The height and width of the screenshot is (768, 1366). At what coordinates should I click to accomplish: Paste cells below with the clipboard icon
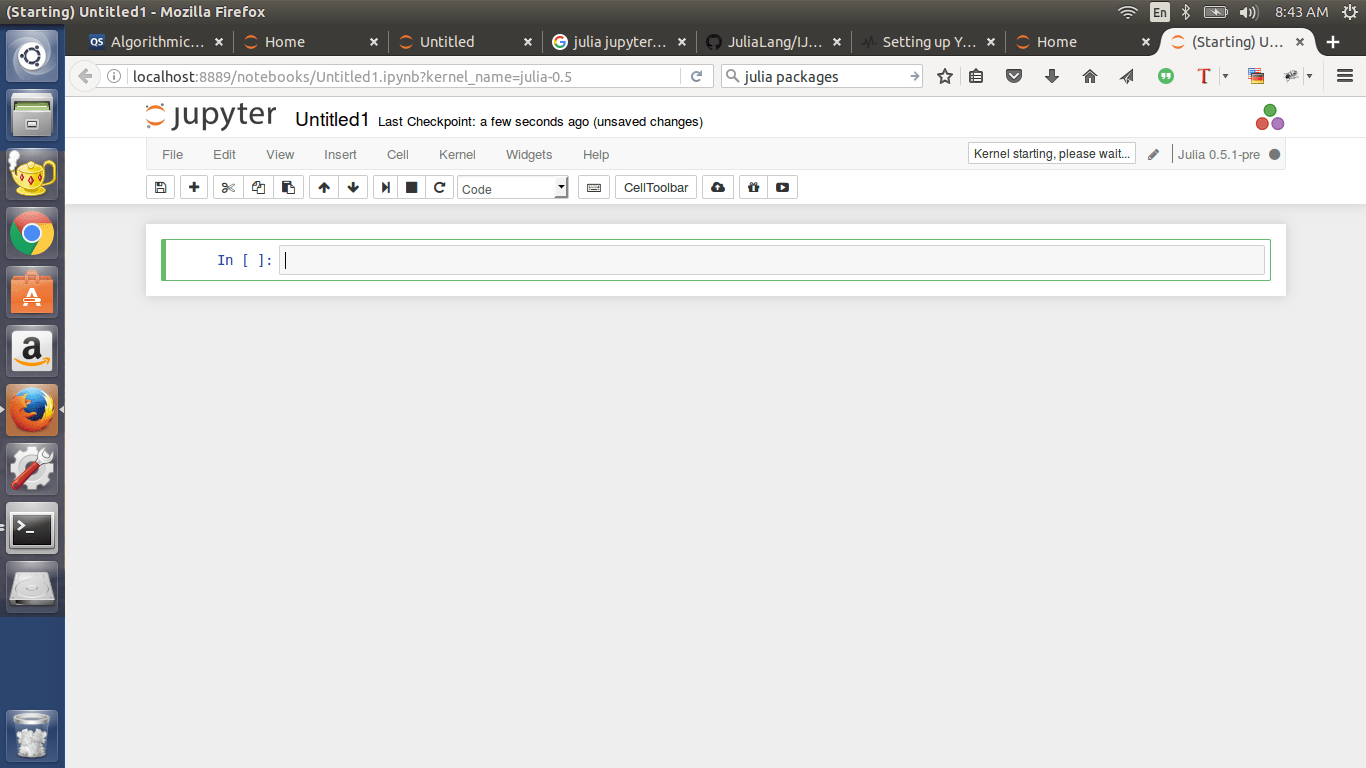288,187
